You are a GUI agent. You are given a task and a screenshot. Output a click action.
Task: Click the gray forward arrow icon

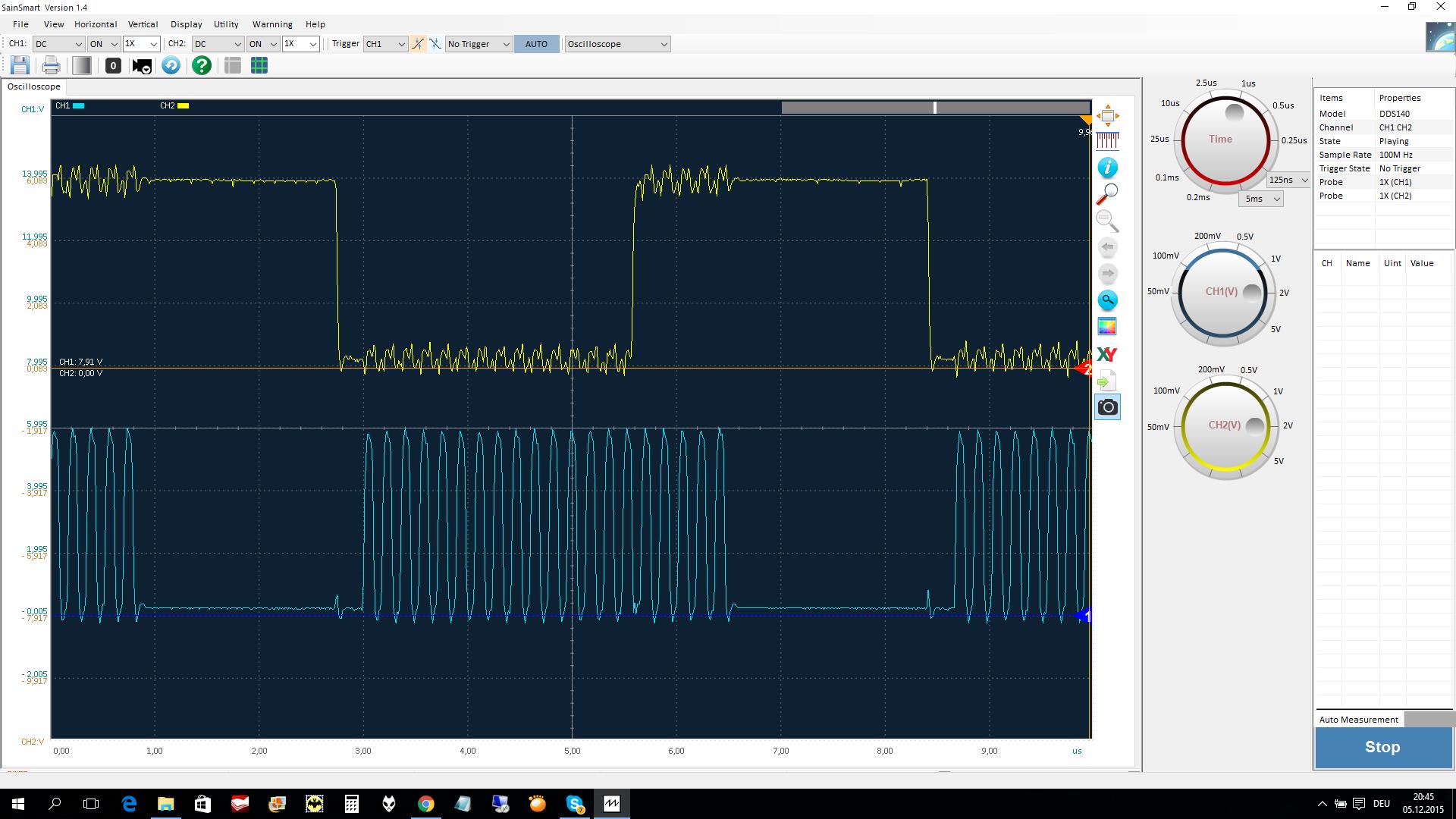[1107, 274]
